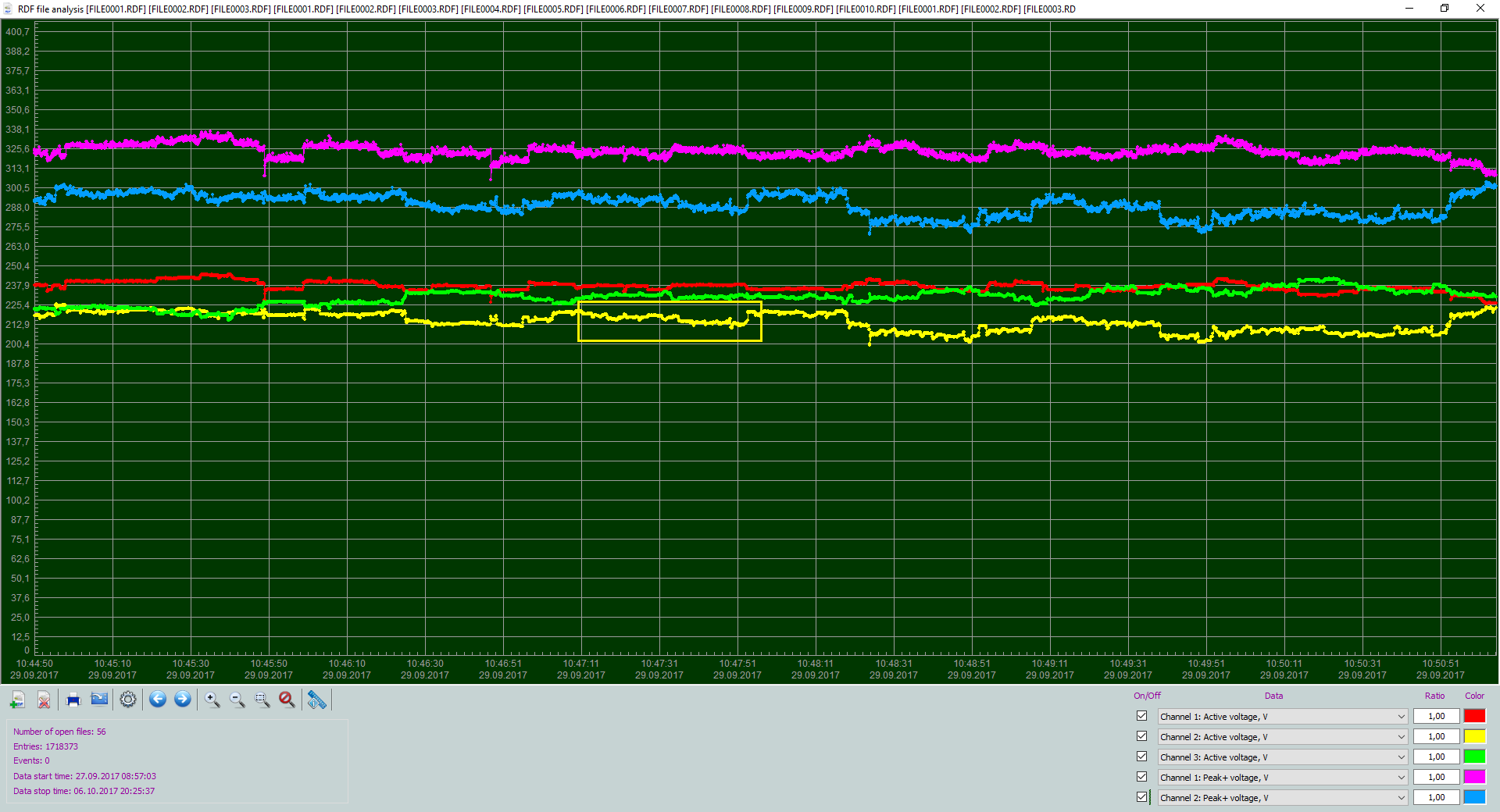Click the Ratio column header
Image resolution: width=1500 pixels, height=812 pixels.
[x=1434, y=696]
